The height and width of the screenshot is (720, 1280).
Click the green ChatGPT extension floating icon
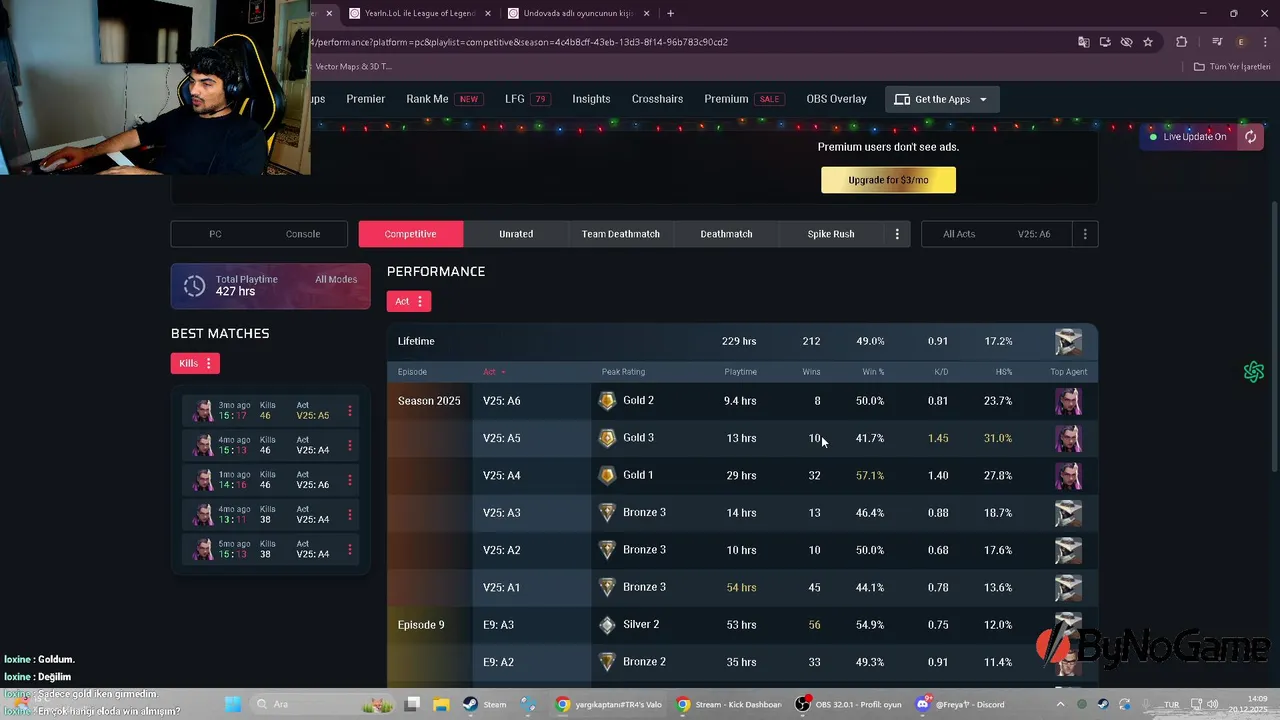click(1254, 372)
